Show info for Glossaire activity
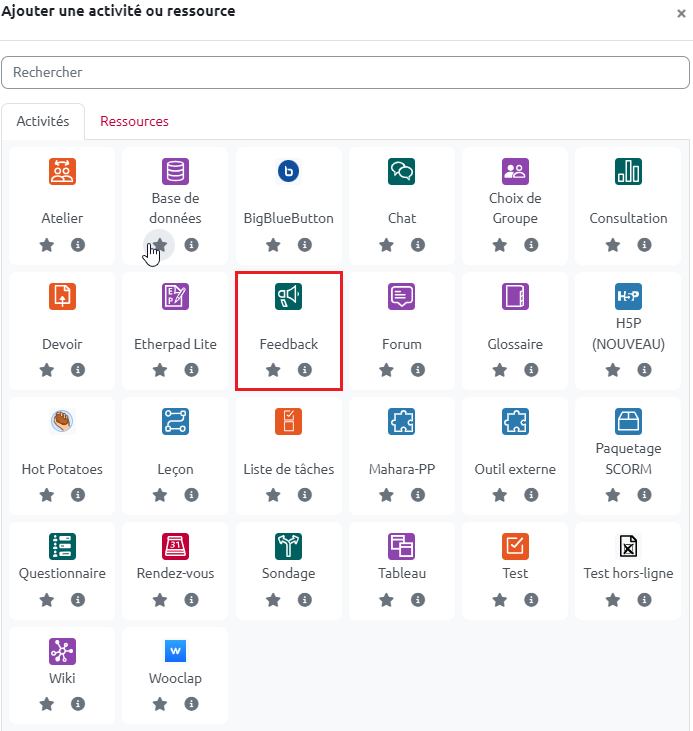Viewport: 693px width, 731px height. (531, 370)
